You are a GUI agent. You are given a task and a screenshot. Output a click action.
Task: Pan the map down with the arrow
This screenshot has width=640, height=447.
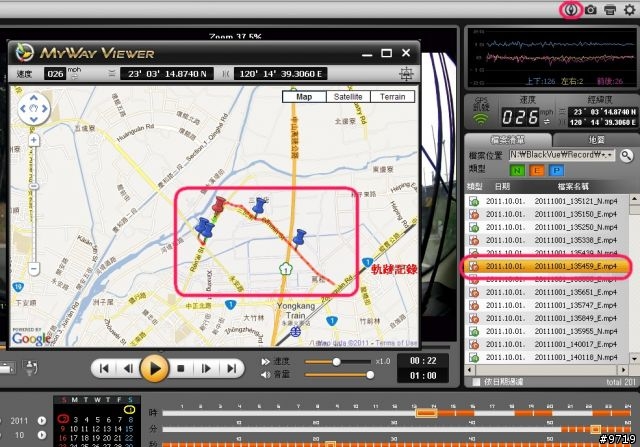point(34,119)
